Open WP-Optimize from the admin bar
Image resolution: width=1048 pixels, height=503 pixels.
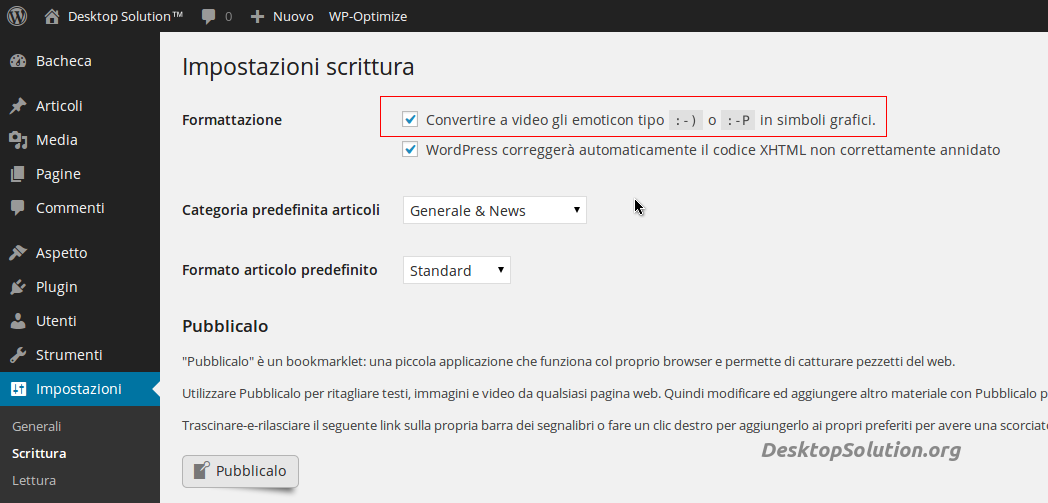click(x=368, y=17)
